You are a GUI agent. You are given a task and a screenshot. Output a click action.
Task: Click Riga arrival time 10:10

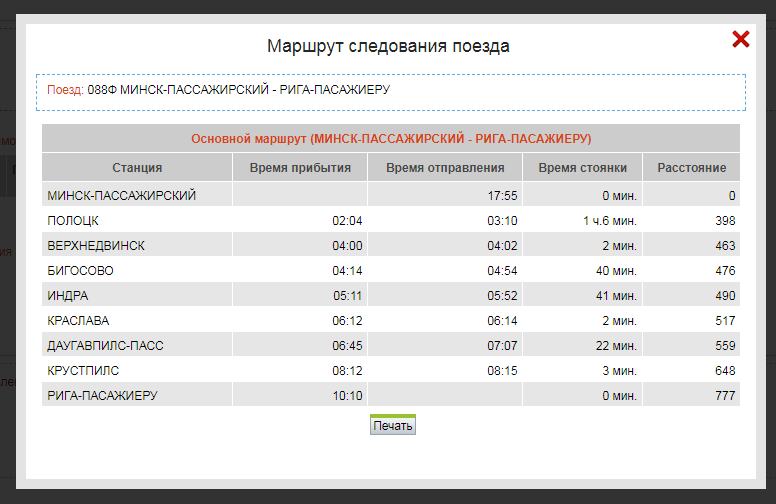(x=347, y=396)
